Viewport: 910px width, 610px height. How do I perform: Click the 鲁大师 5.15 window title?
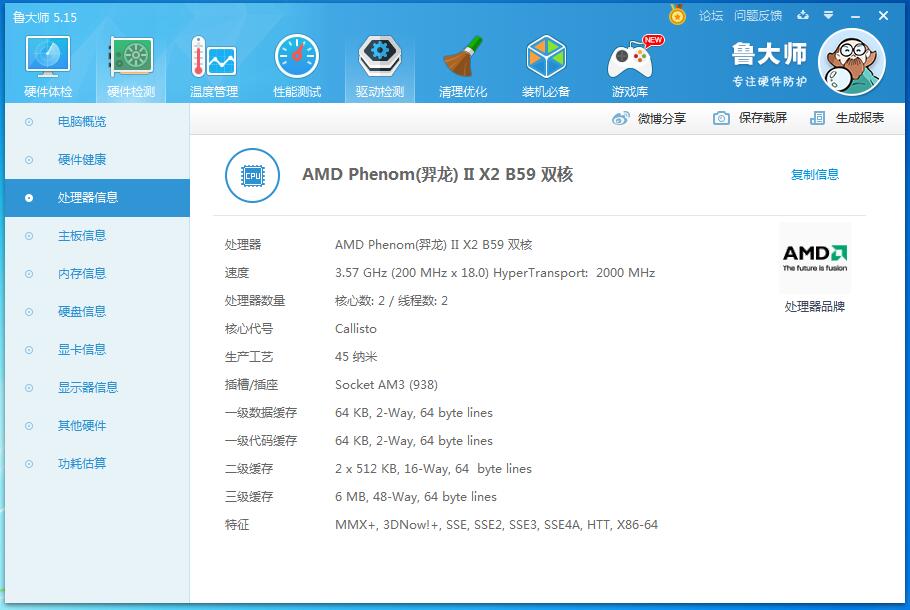(x=45, y=17)
